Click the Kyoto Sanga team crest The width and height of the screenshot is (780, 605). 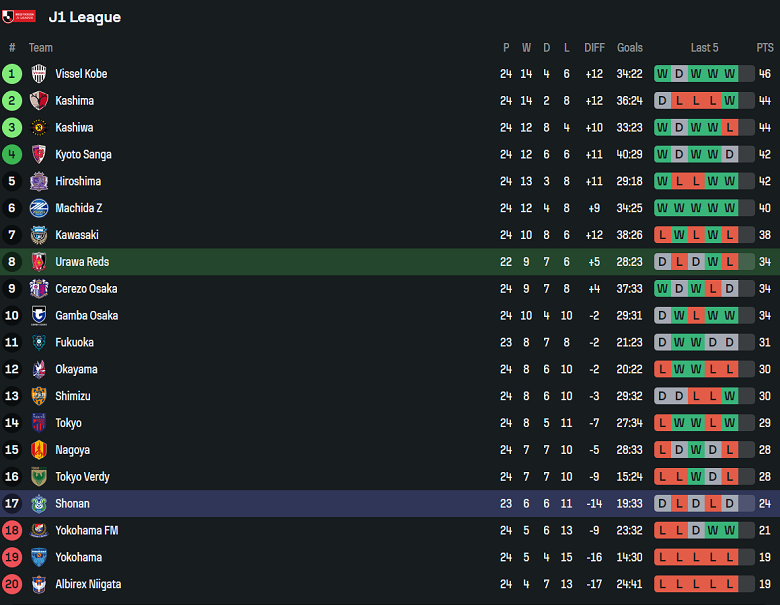[x=39, y=155]
